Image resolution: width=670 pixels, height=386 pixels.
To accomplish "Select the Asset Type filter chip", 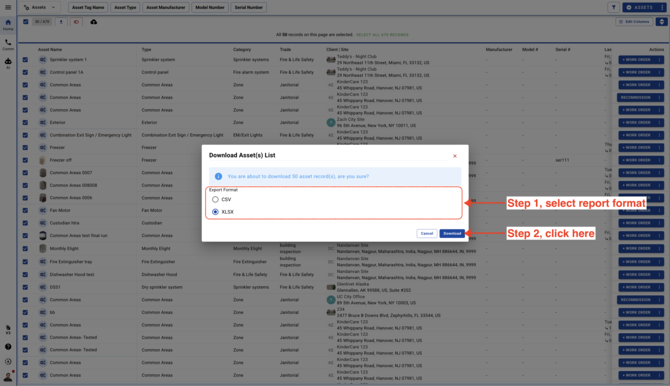I will pyautogui.click(x=125, y=7).
